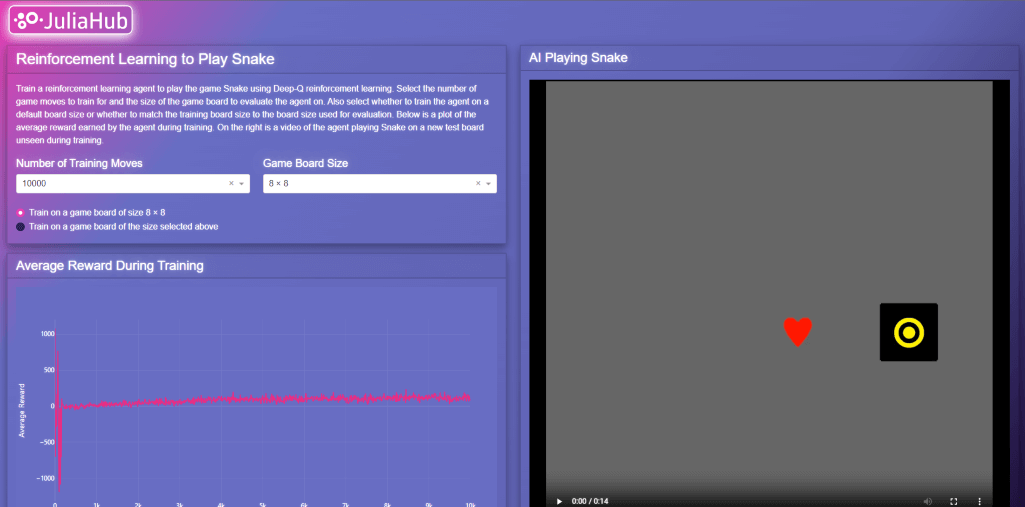Image resolution: width=1025 pixels, height=507 pixels.
Task: Mute the Snake video audio
Action: (927, 501)
